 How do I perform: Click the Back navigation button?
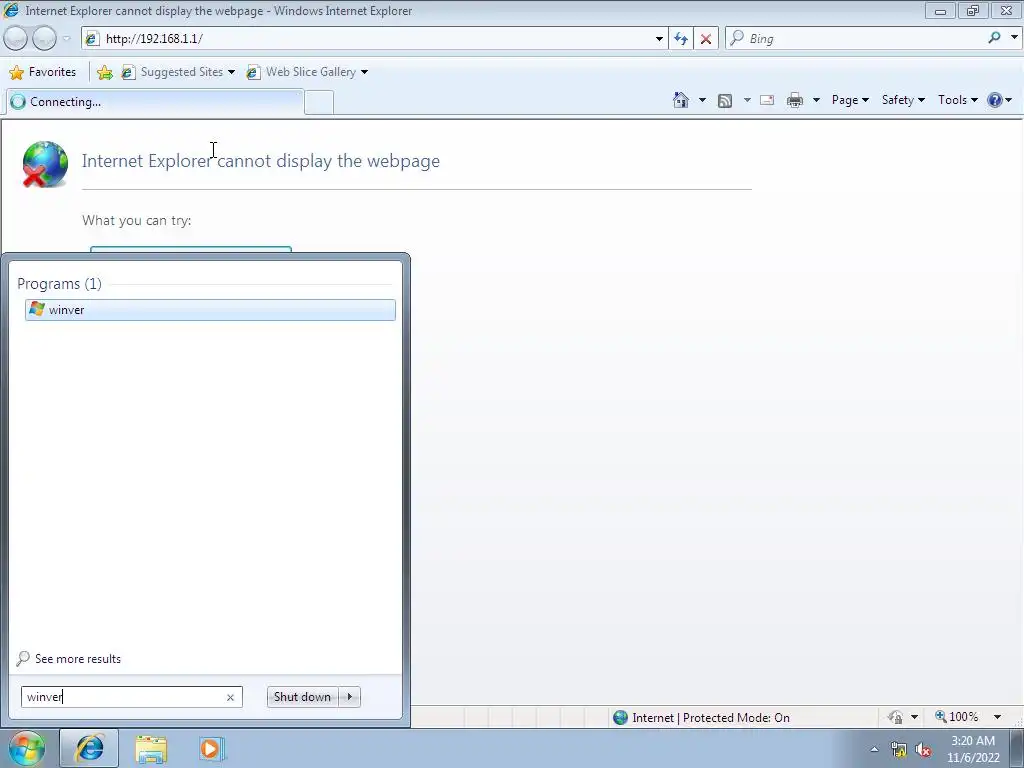click(16, 39)
